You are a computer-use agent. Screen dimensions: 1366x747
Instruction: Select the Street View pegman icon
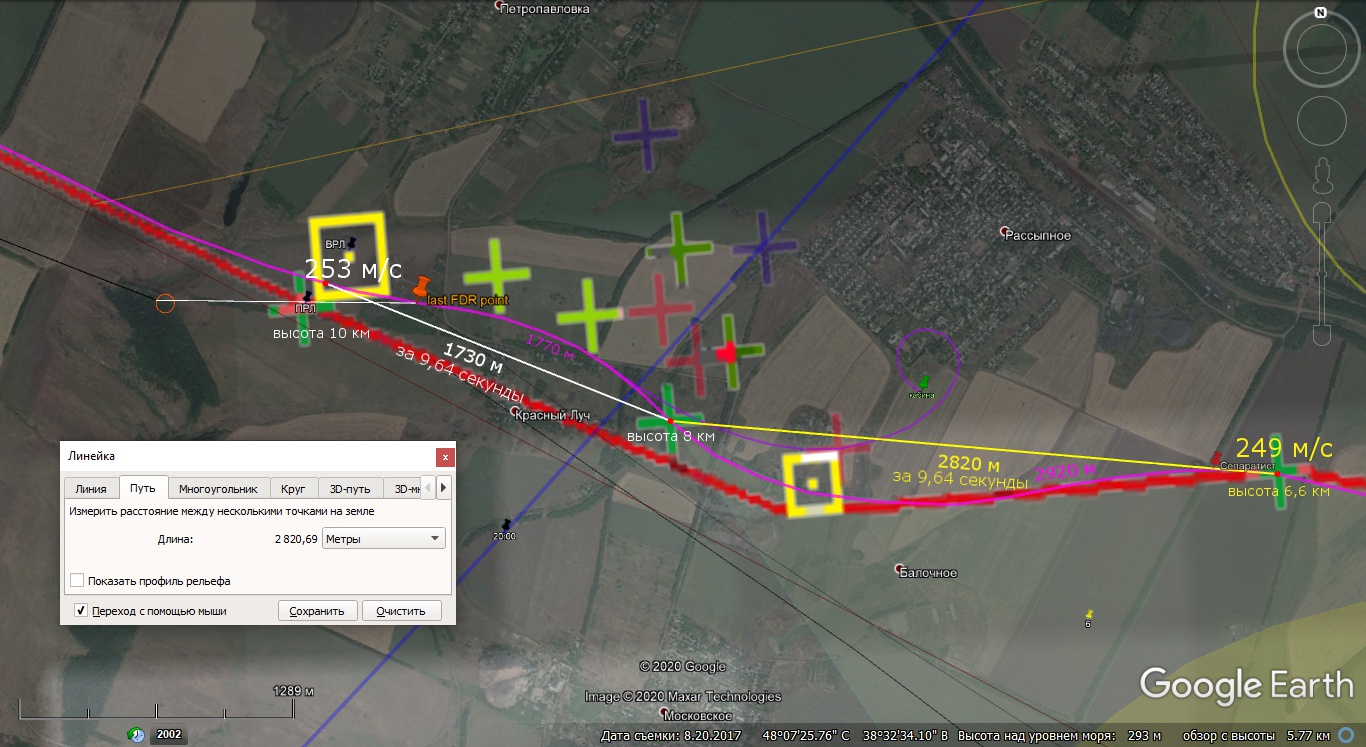click(1324, 175)
